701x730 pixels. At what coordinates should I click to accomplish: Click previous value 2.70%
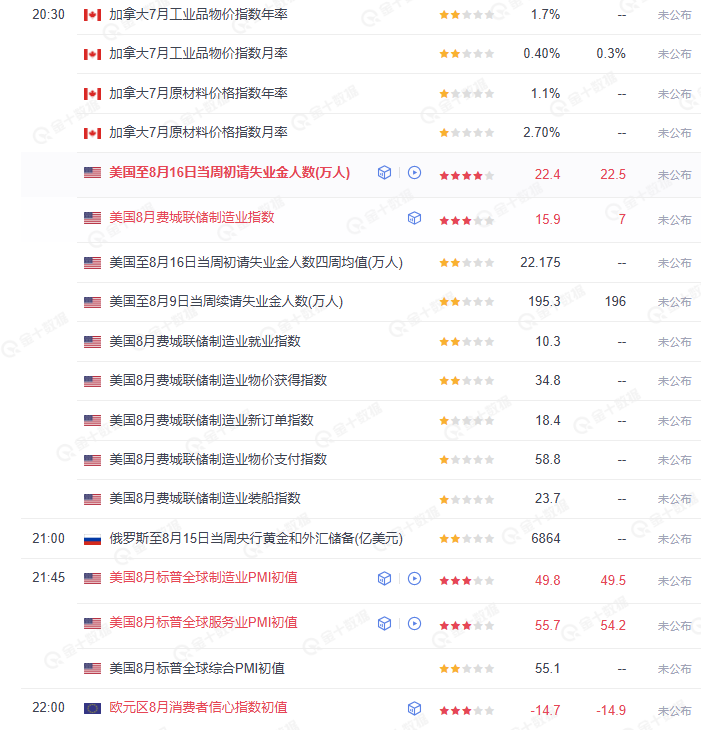[x=542, y=133]
